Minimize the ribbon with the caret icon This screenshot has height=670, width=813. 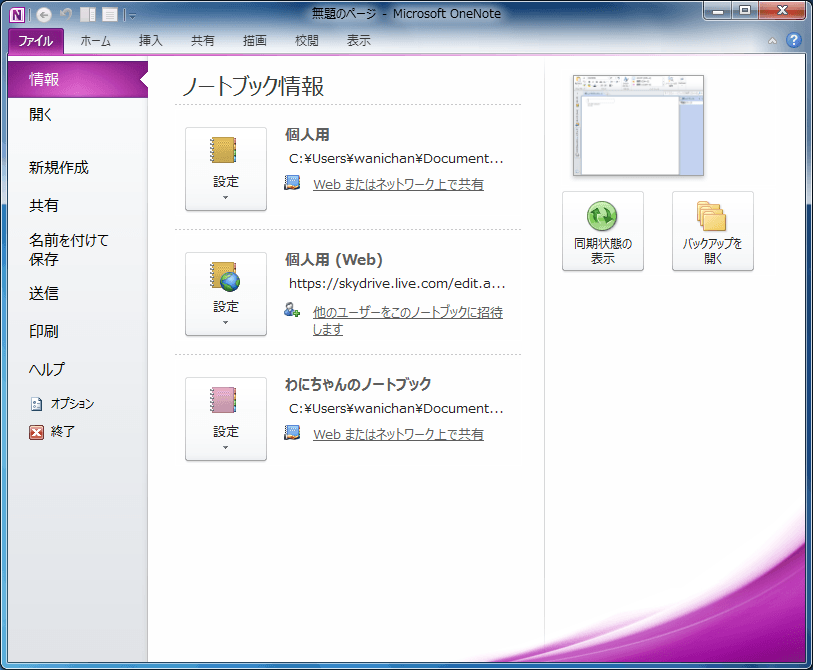pyautogui.click(x=772, y=41)
